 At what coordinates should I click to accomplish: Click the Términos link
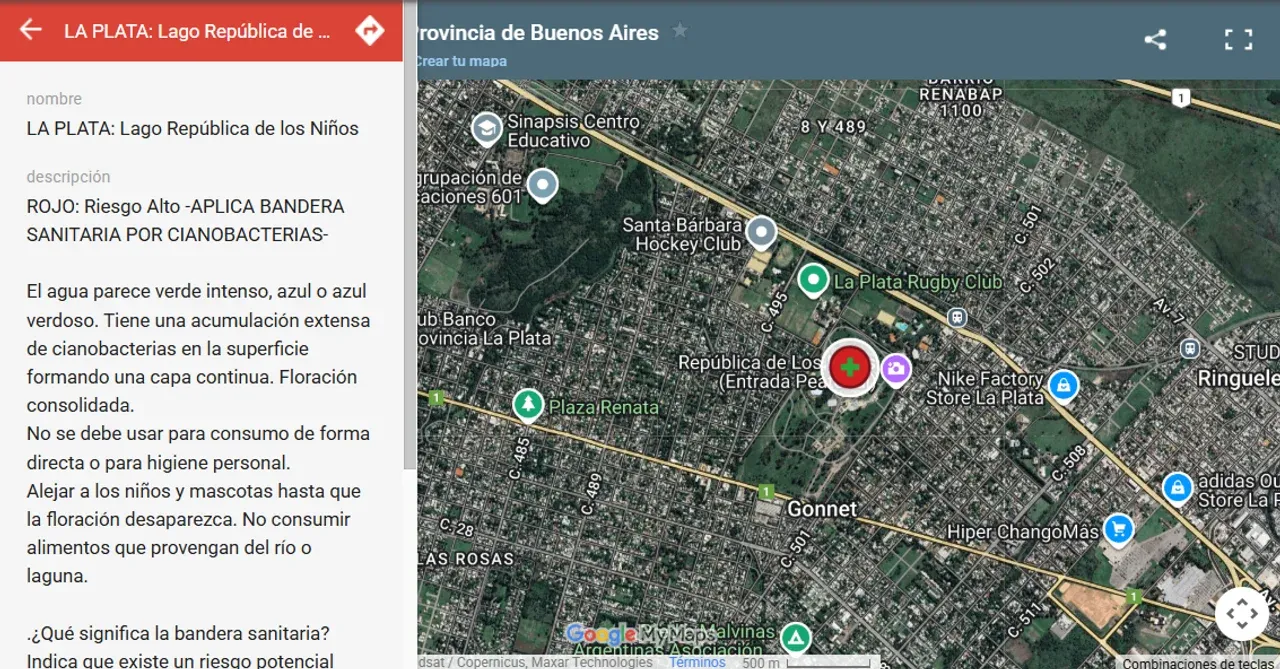697,662
